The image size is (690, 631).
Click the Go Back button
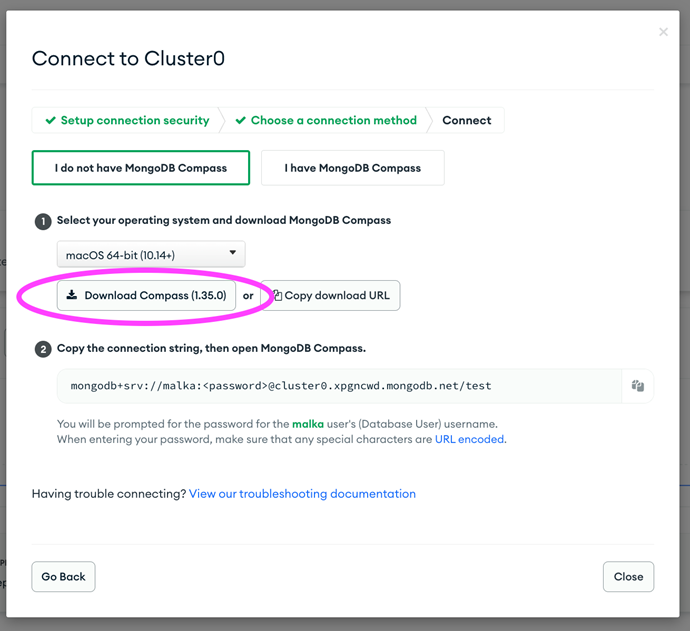(63, 576)
